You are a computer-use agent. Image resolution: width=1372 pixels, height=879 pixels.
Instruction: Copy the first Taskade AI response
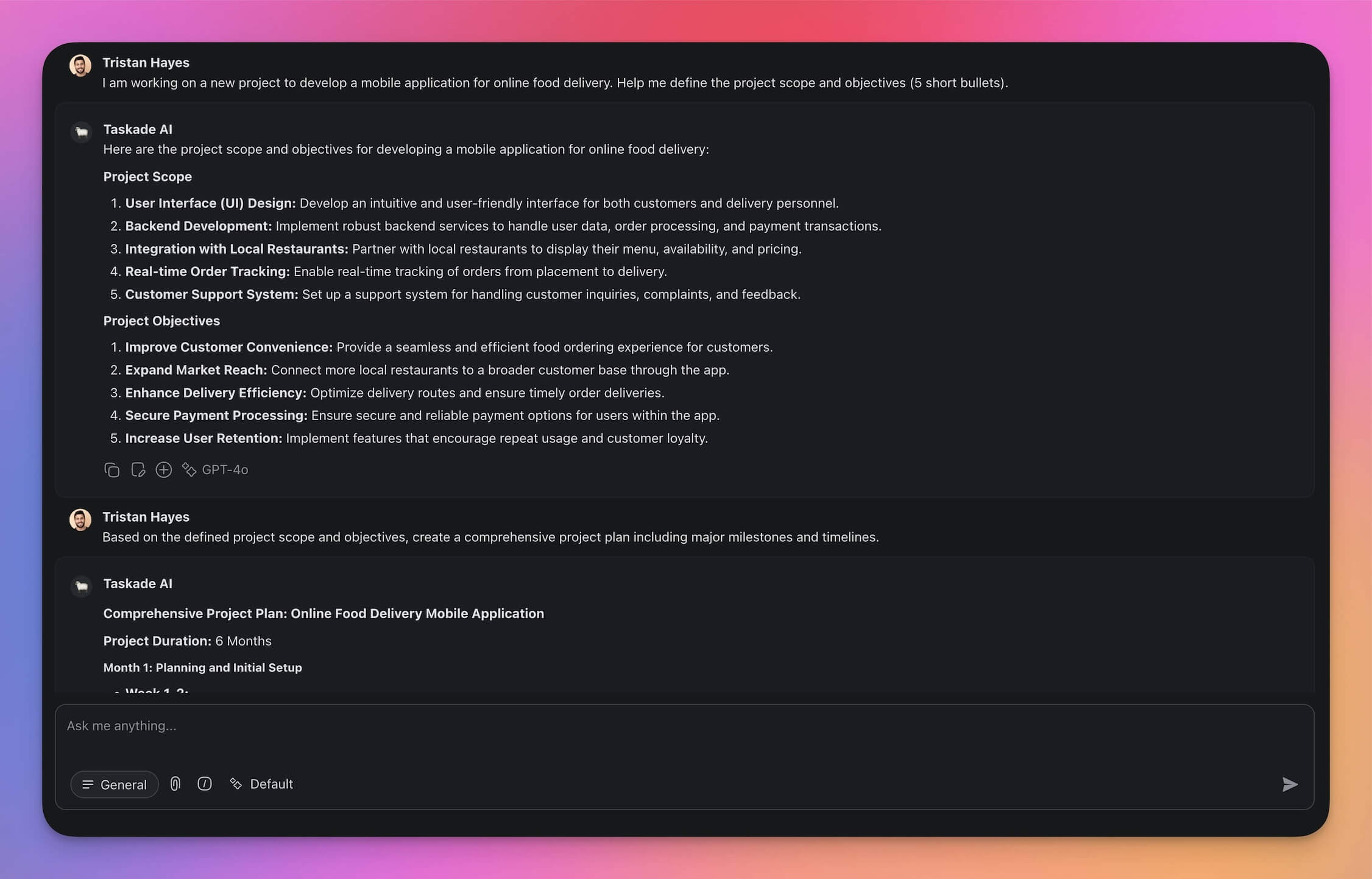pos(111,470)
